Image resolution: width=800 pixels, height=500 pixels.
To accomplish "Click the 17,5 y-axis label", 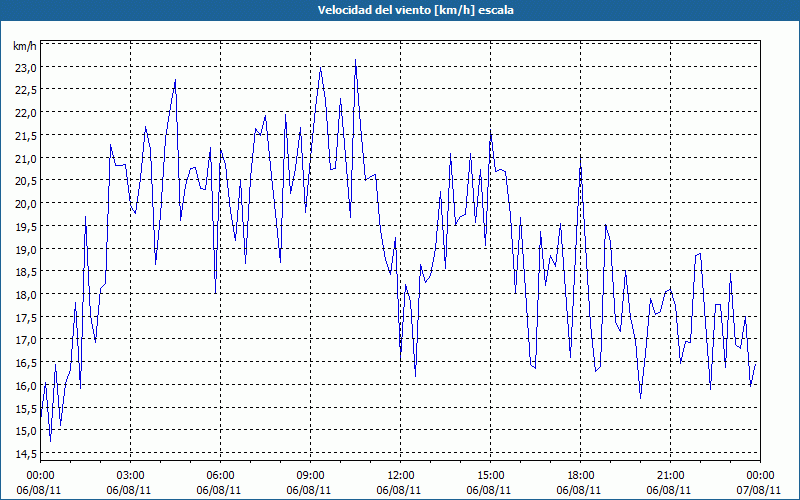I will pyautogui.click(x=27, y=317).
